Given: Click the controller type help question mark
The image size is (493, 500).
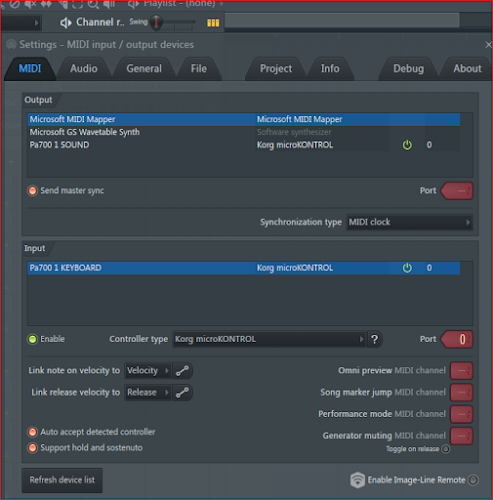Looking at the screenshot, I should (375, 339).
